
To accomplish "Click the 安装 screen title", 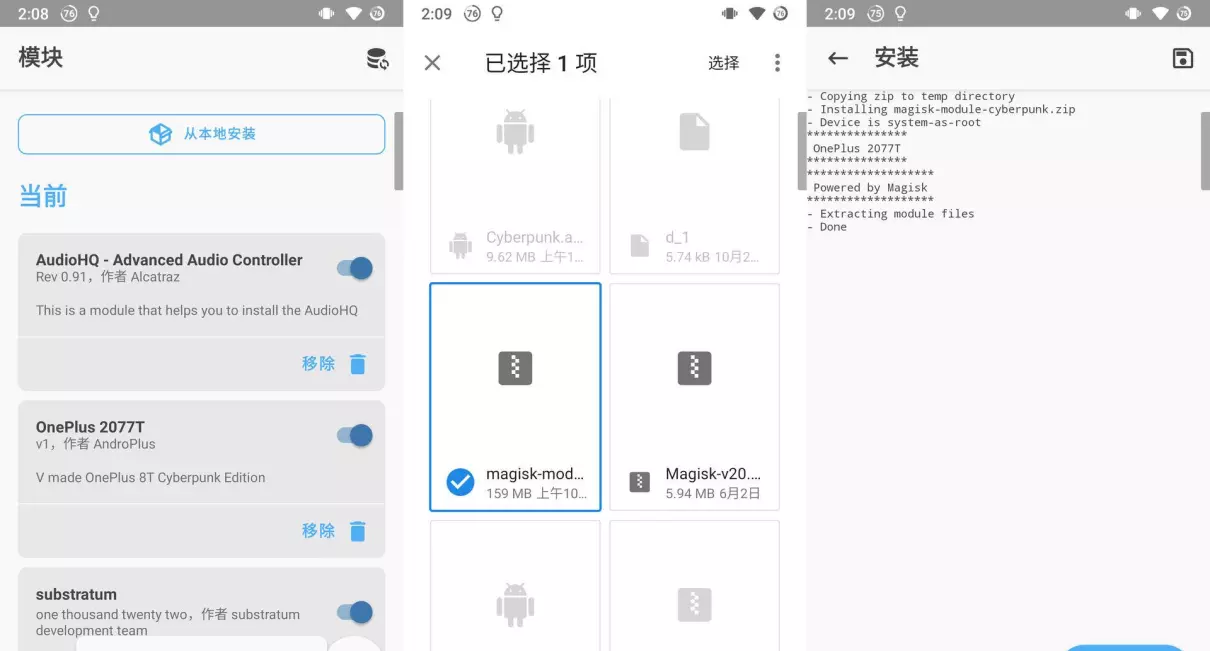I will [896, 58].
